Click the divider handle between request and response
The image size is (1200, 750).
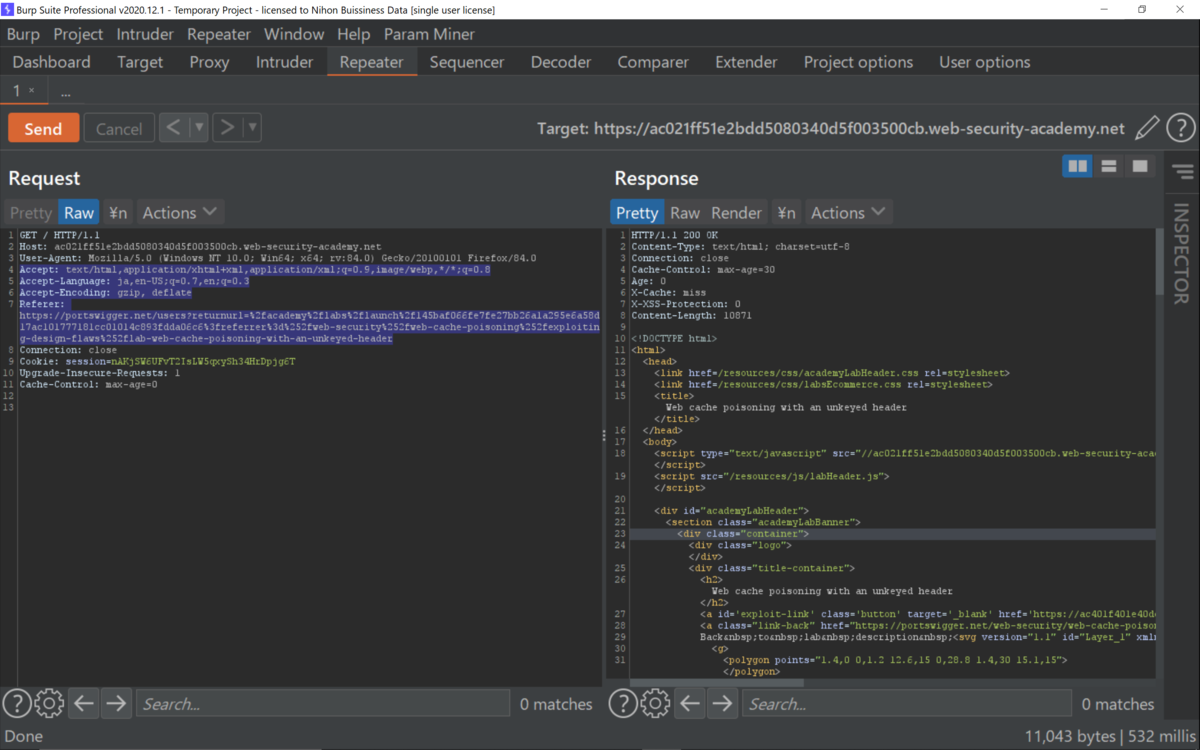pos(603,436)
